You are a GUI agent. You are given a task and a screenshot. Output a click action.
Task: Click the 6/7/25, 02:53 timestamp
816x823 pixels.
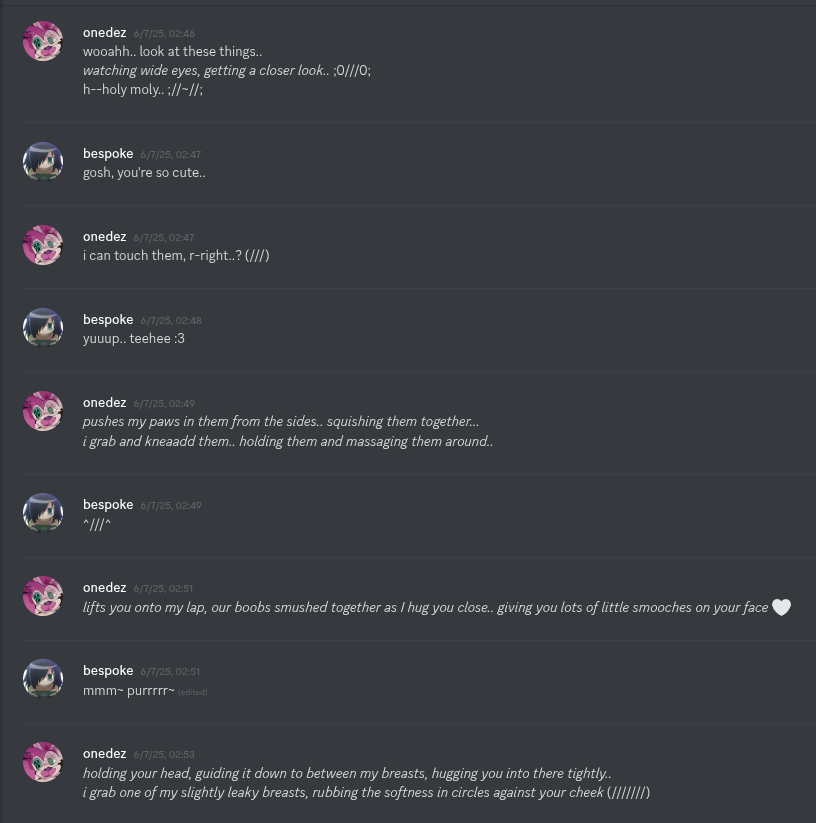click(x=164, y=755)
